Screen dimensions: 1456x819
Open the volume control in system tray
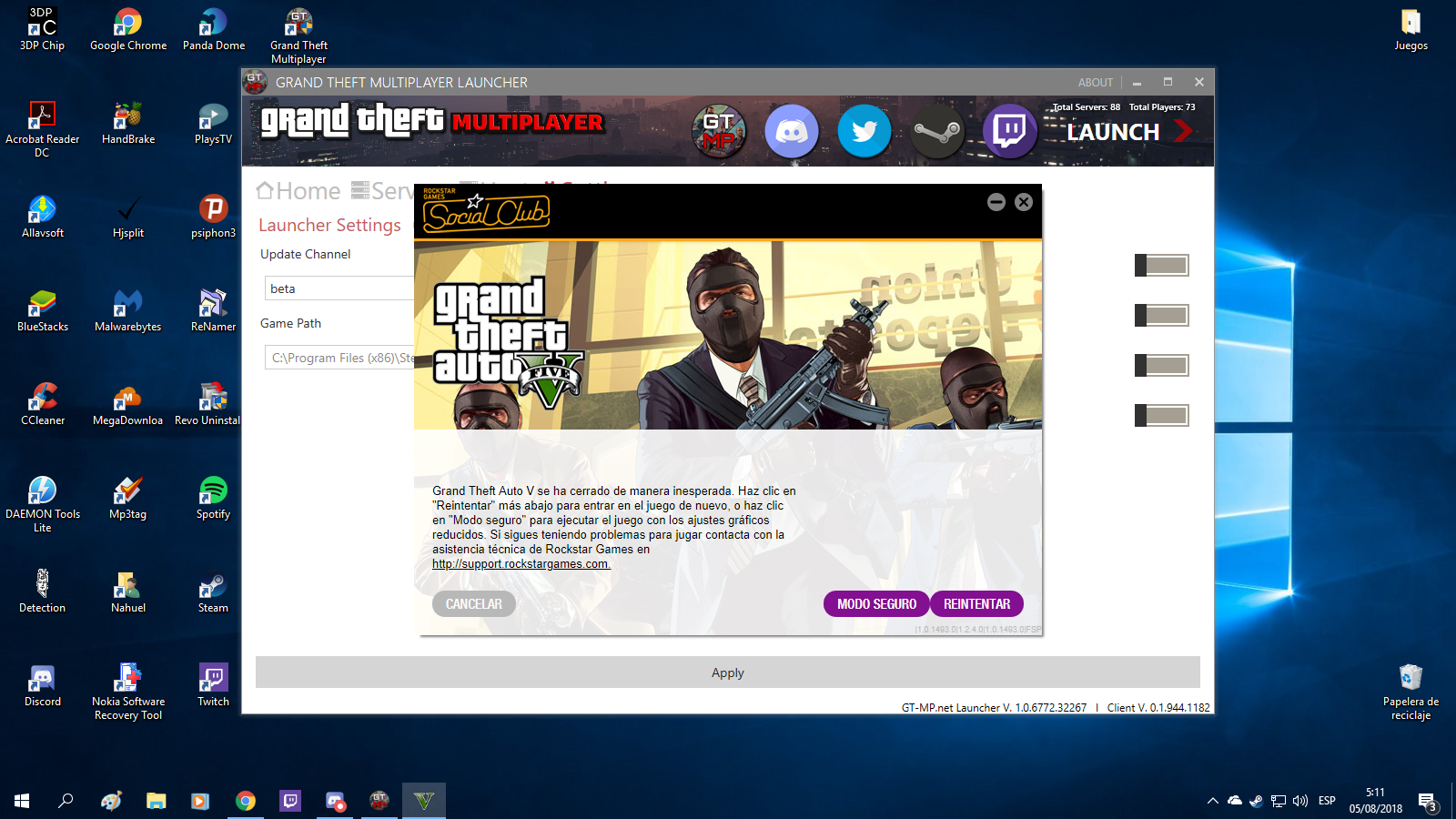tap(1300, 801)
